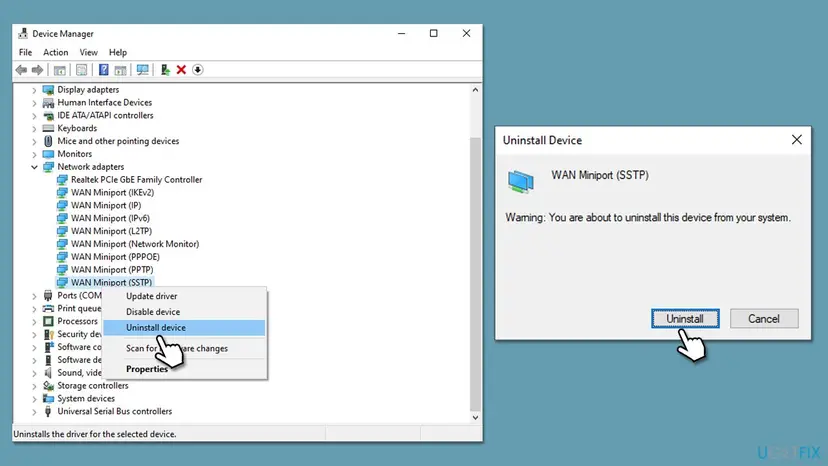Open the blue Help question-mark toolbar icon

coord(104,70)
